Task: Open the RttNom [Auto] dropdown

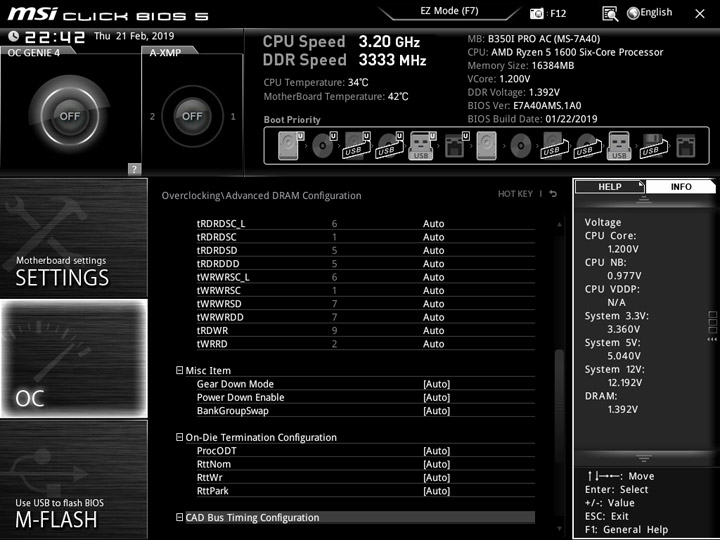Action: coord(436,464)
